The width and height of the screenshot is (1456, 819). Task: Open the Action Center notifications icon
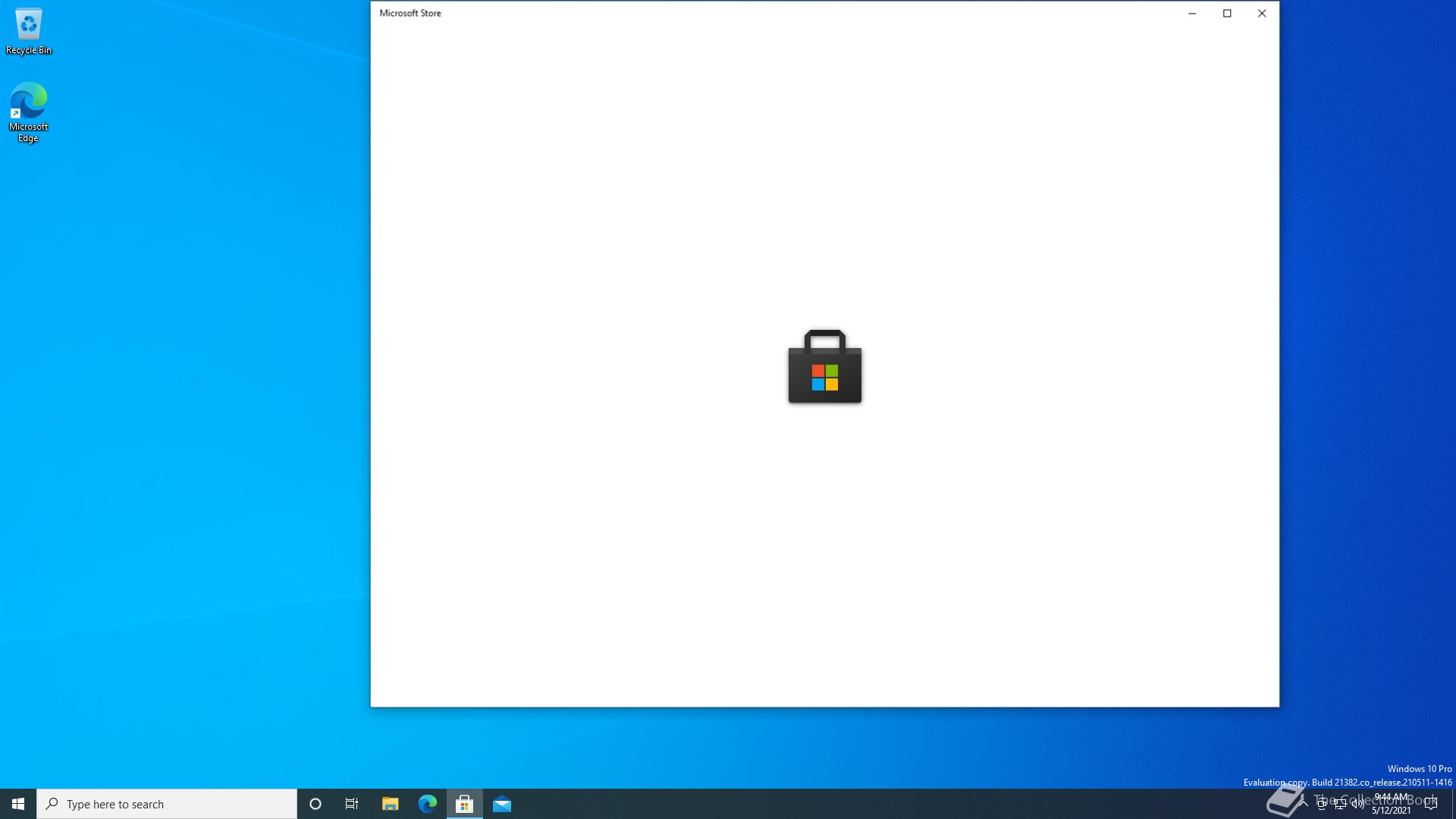(x=1431, y=804)
